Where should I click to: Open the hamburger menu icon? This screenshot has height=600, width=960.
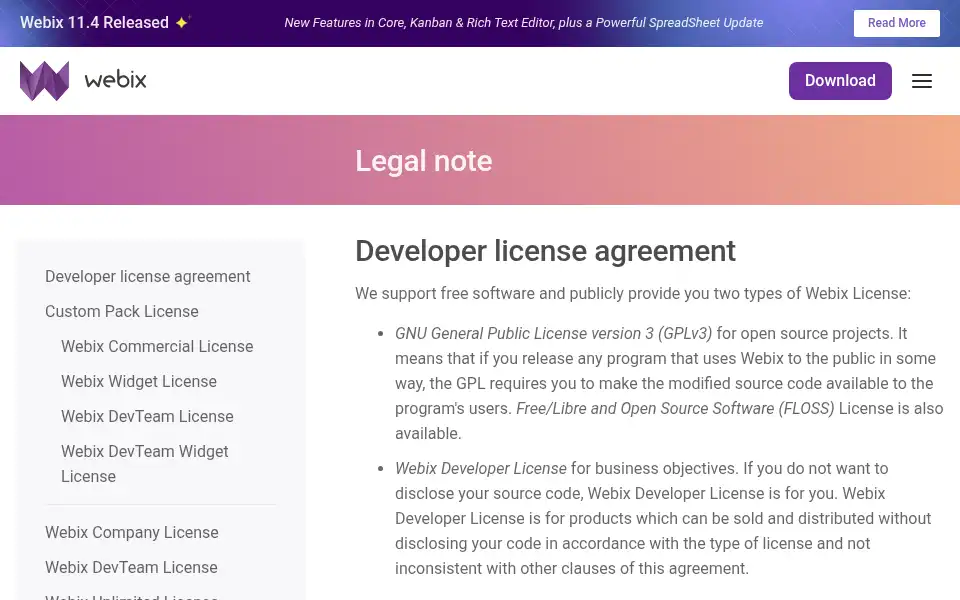point(921,81)
